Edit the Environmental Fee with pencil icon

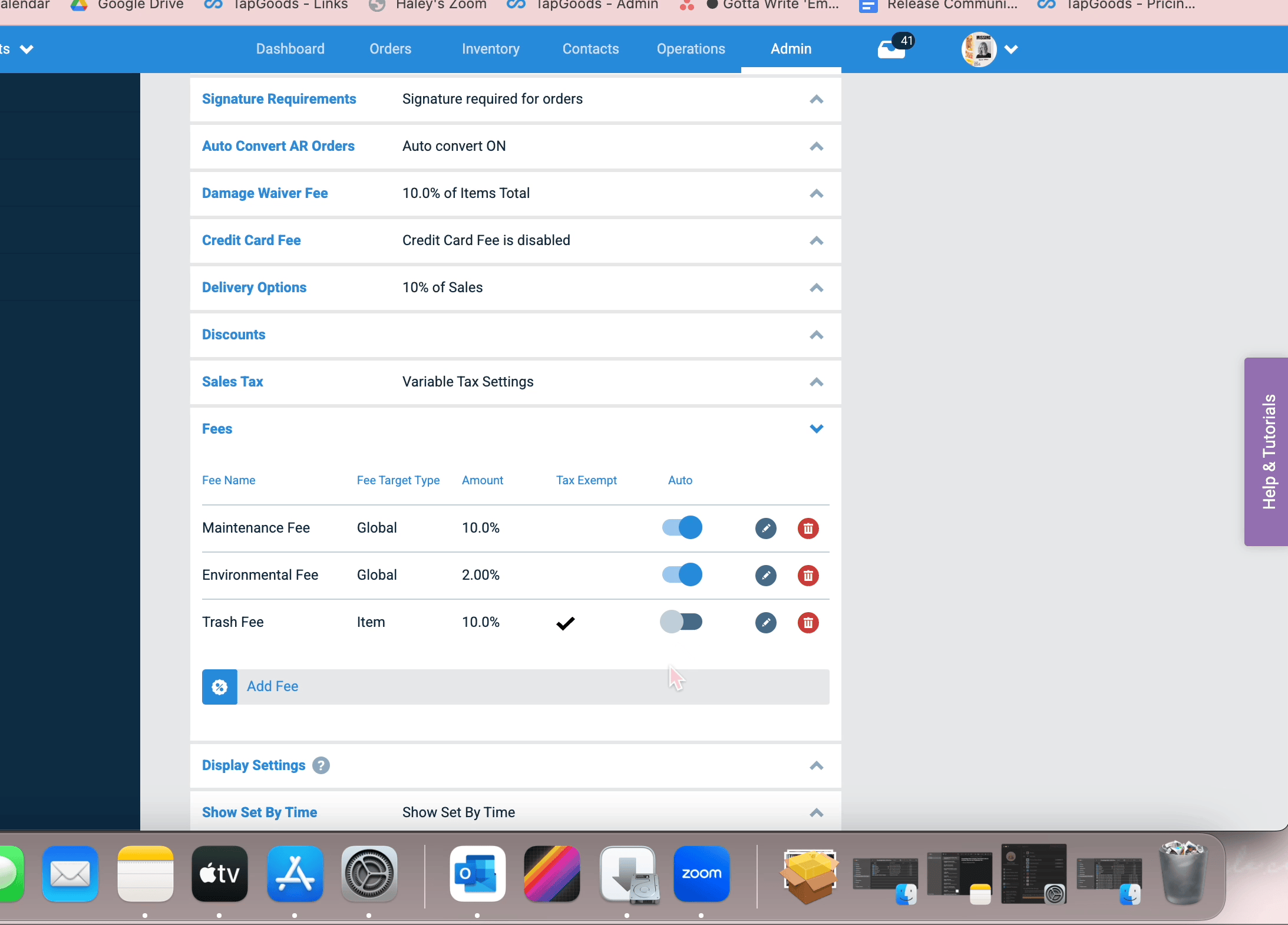click(x=765, y=575)
